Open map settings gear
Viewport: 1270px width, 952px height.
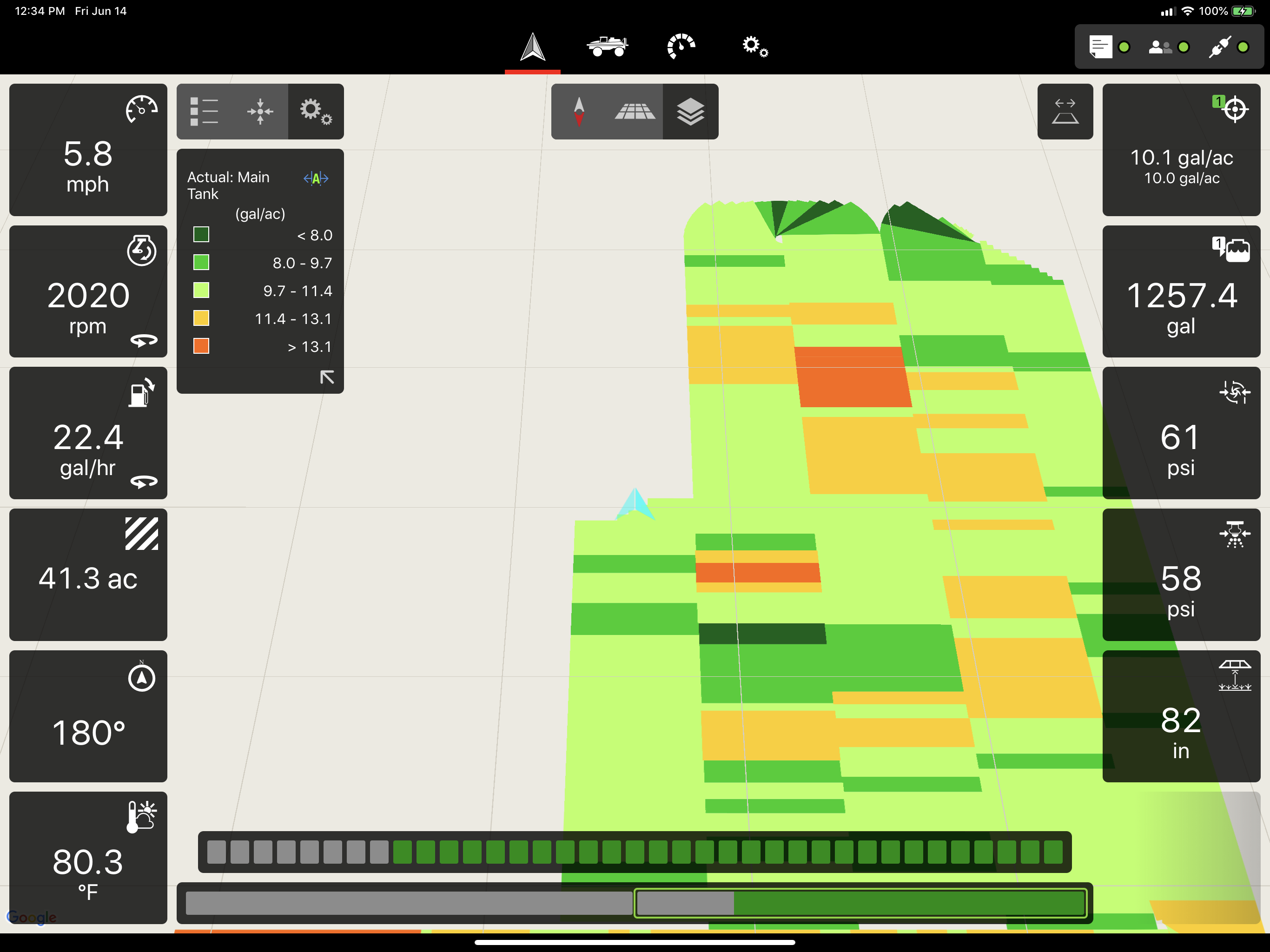point(316,112)
